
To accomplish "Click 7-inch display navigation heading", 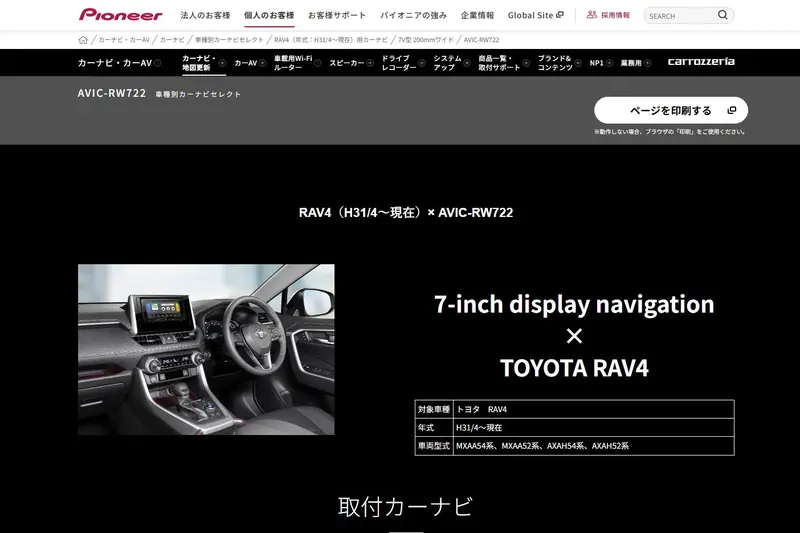I will (574, 304).
